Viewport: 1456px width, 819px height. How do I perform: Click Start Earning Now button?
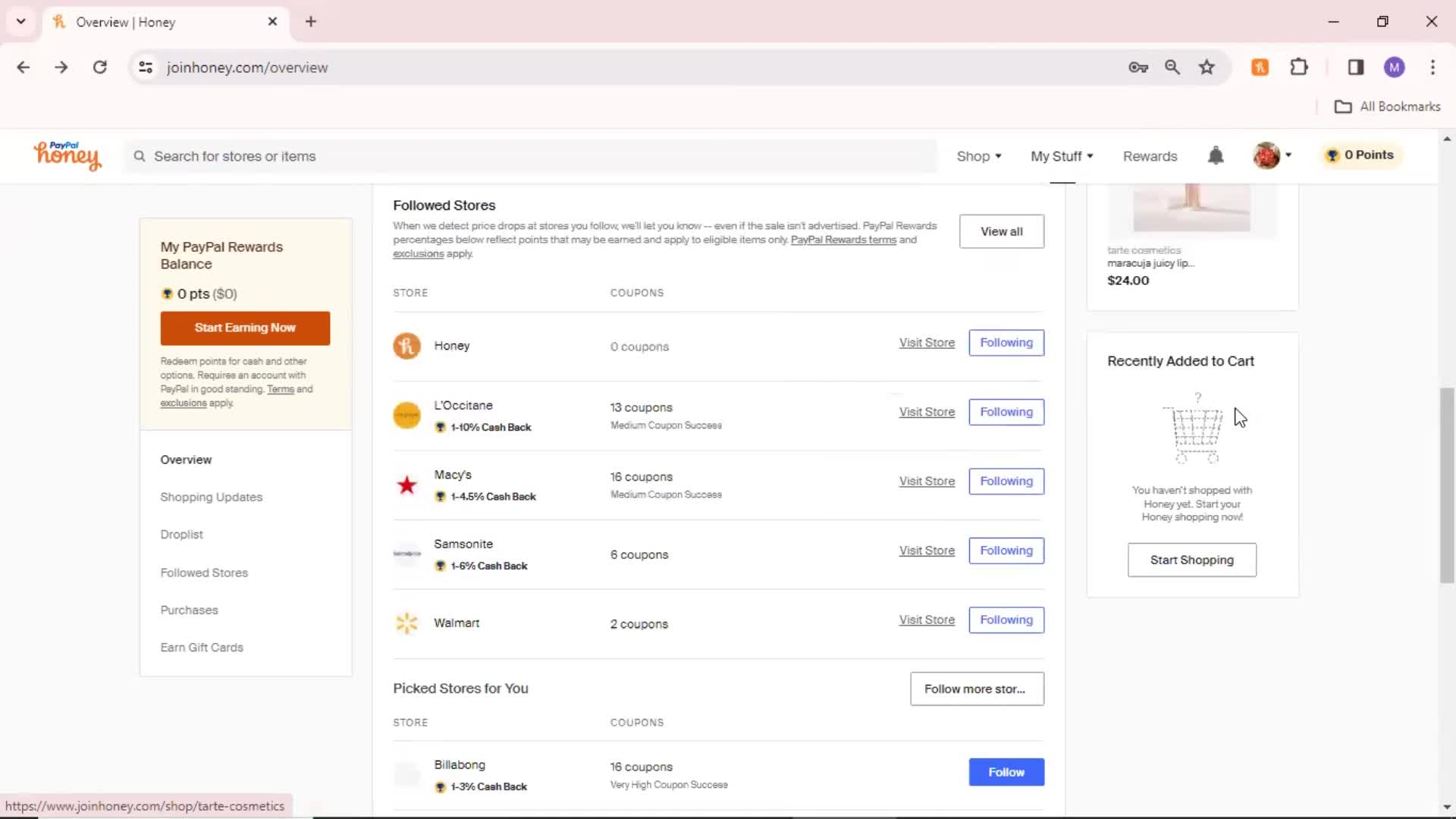coord(245,328)
